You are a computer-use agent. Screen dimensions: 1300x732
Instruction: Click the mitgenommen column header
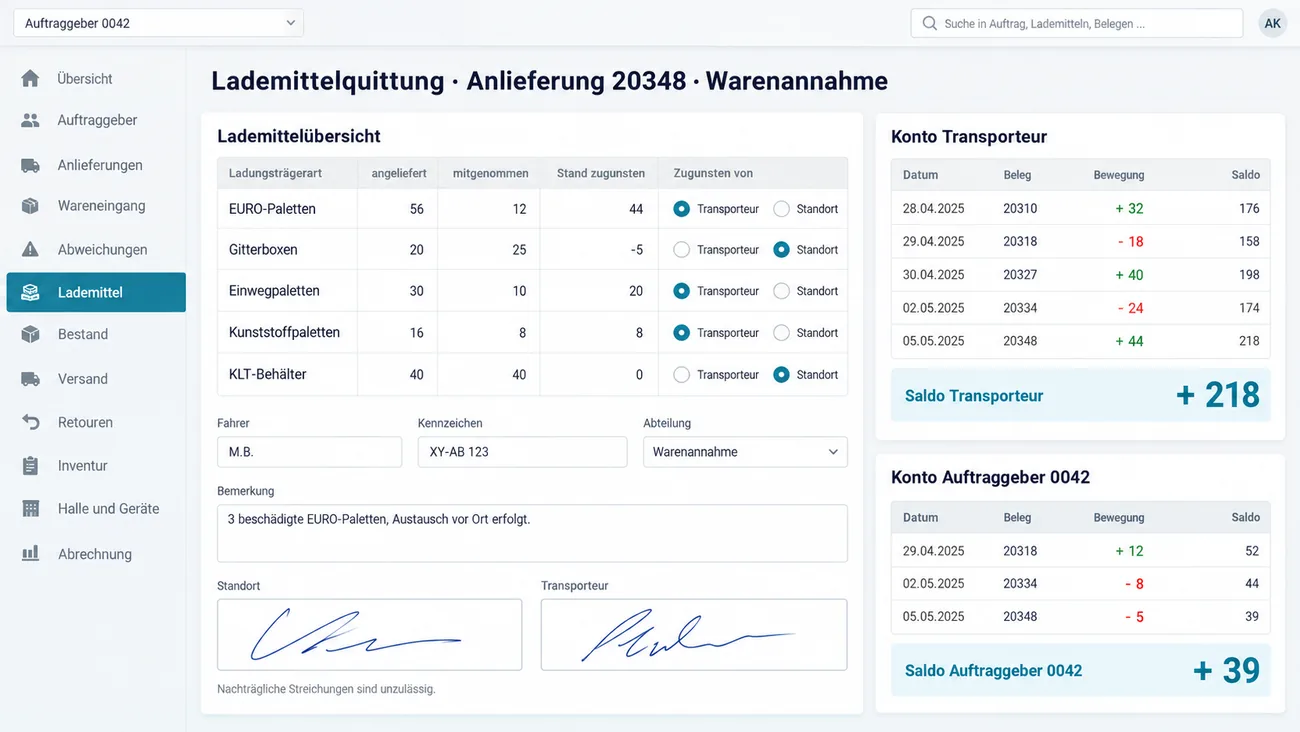pos(490,173)
